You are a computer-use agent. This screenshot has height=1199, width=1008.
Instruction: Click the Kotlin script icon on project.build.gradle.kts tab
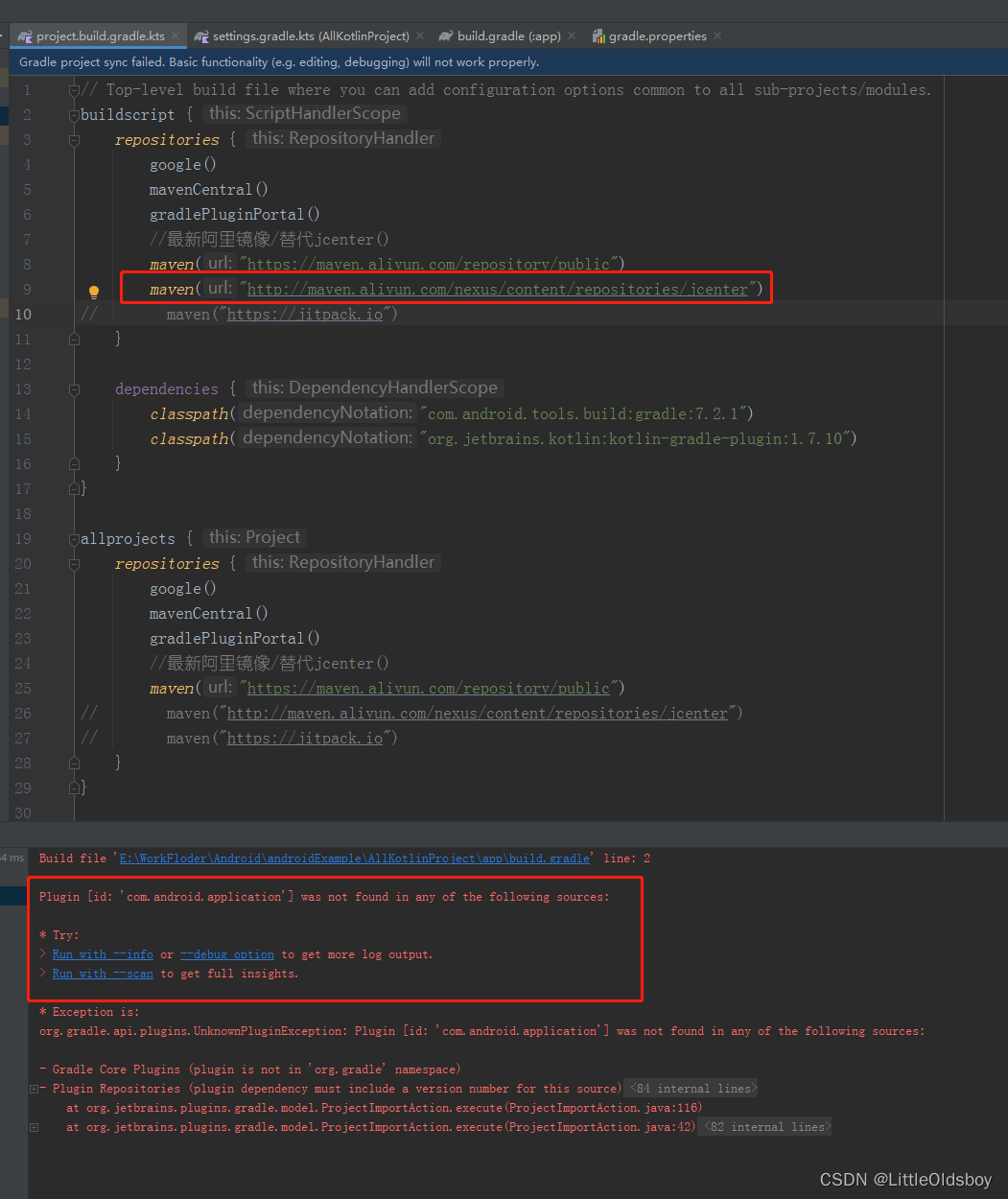click(25, 35)
